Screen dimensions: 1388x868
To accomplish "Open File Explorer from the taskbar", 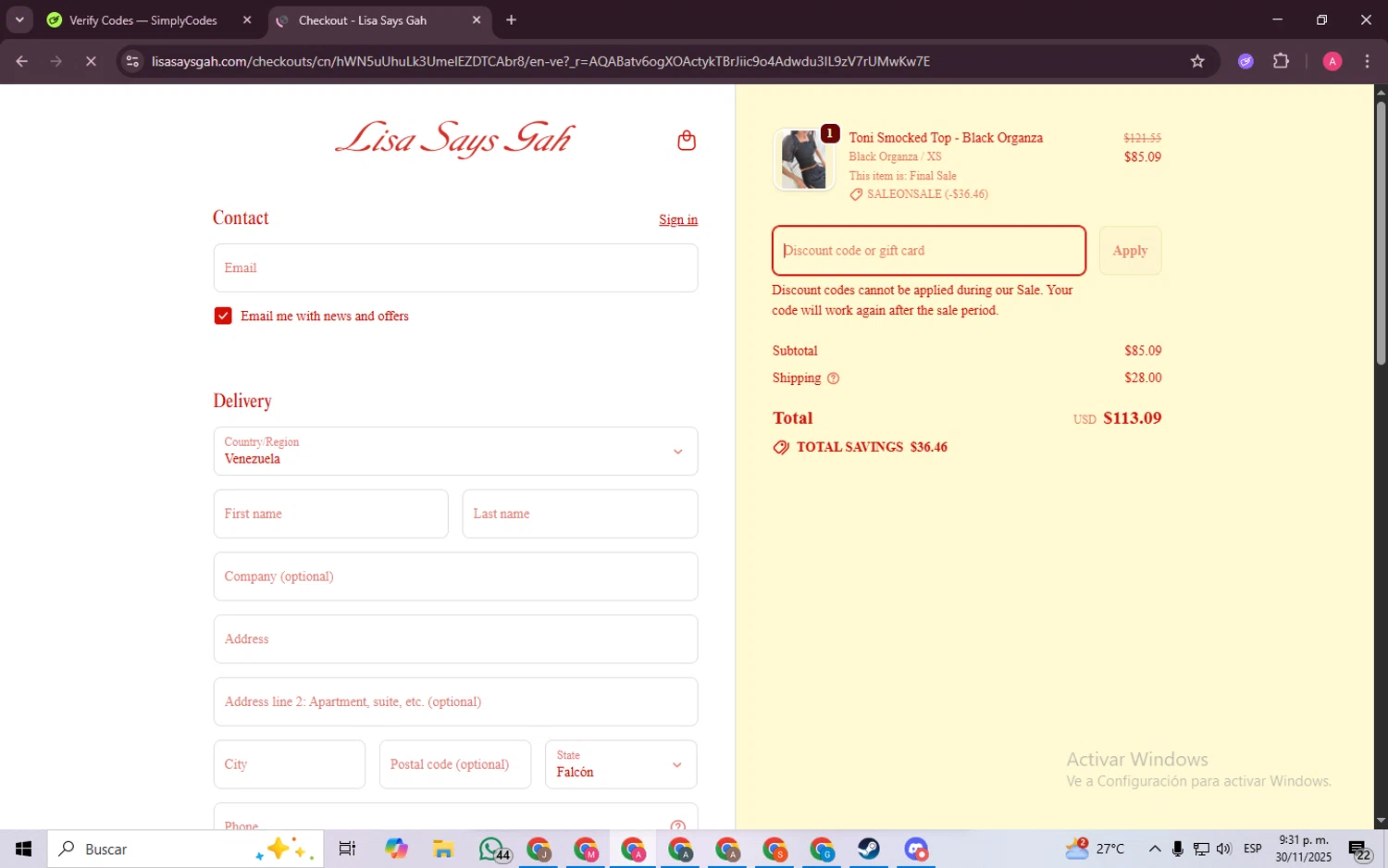I will [443, 849].
